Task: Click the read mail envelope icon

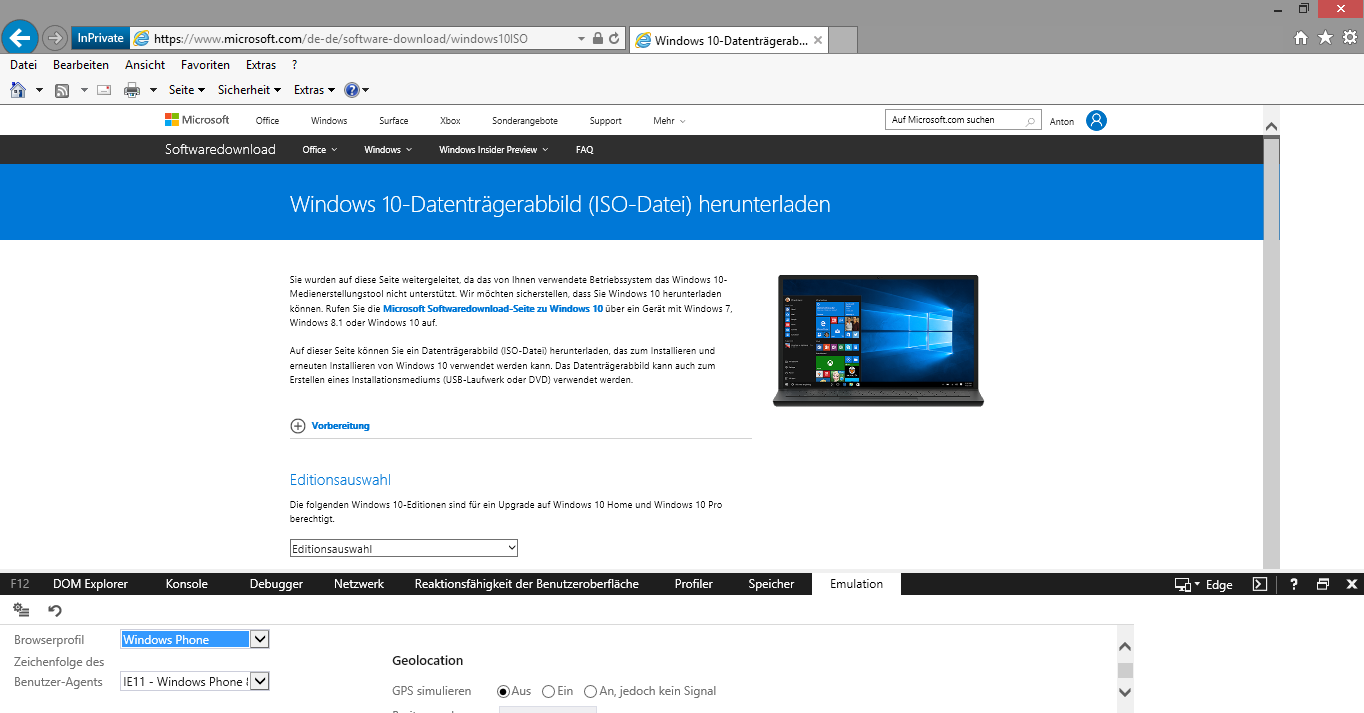Action: tap(104, 90)
